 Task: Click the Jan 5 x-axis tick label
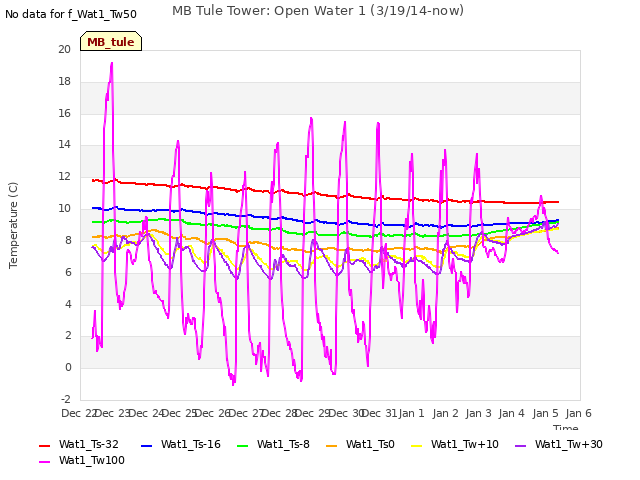[545, 413]
